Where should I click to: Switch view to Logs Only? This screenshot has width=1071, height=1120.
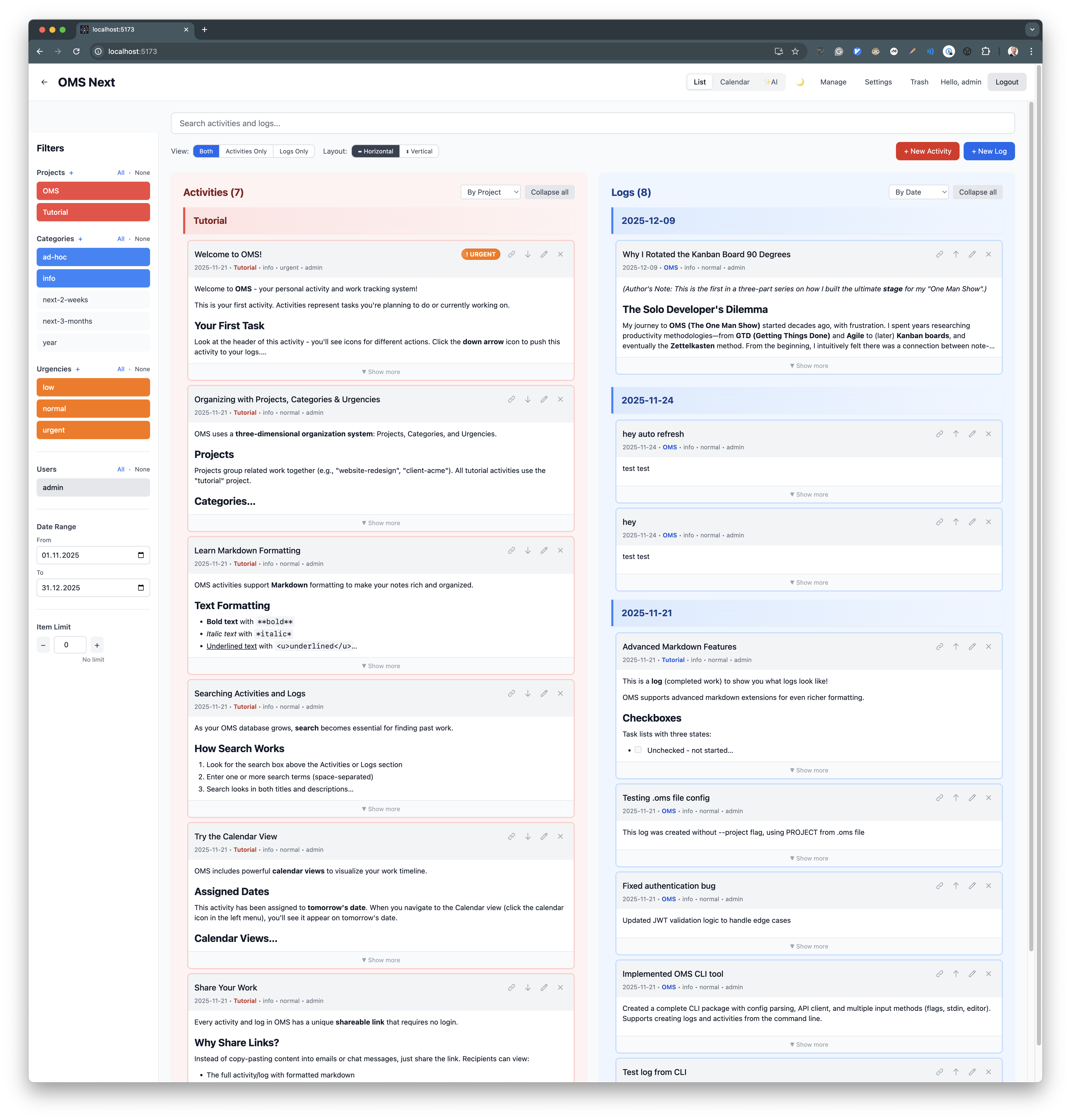pos(293,152)
